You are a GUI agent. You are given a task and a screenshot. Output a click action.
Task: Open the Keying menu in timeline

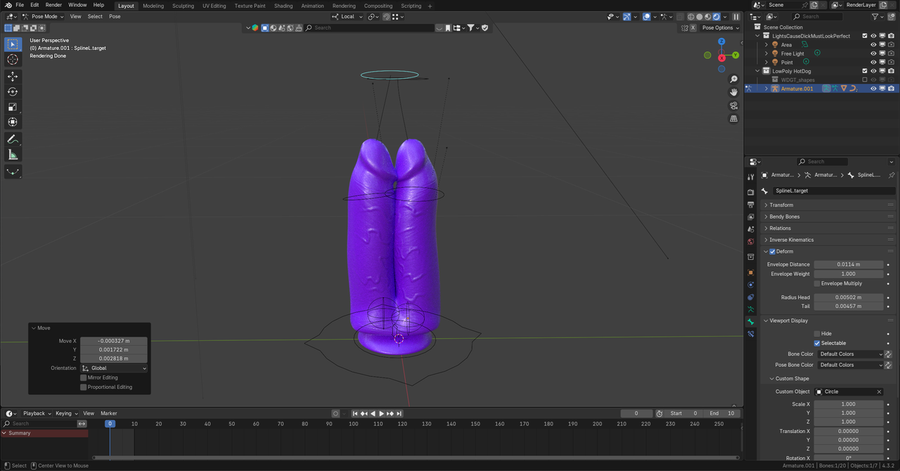tap(64, 413)
